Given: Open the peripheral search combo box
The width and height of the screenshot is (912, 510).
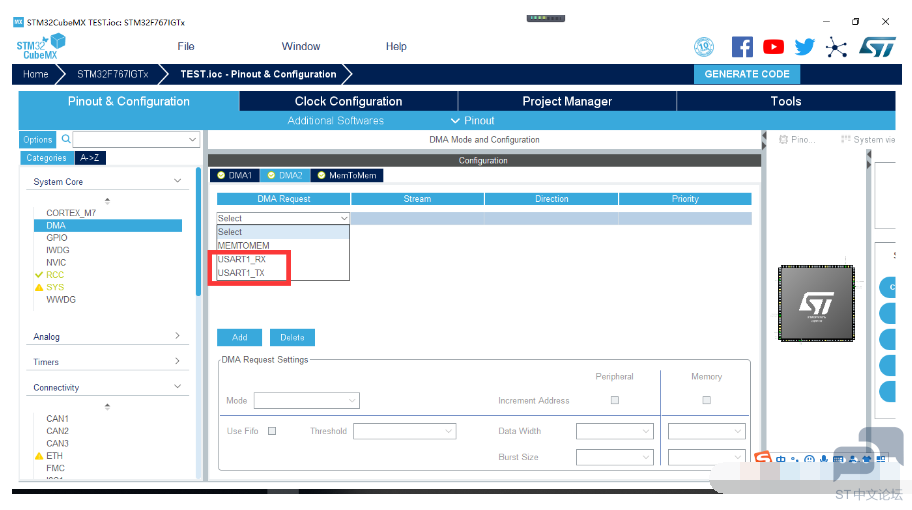Looking at the screenshot, I should click(136, 139).
